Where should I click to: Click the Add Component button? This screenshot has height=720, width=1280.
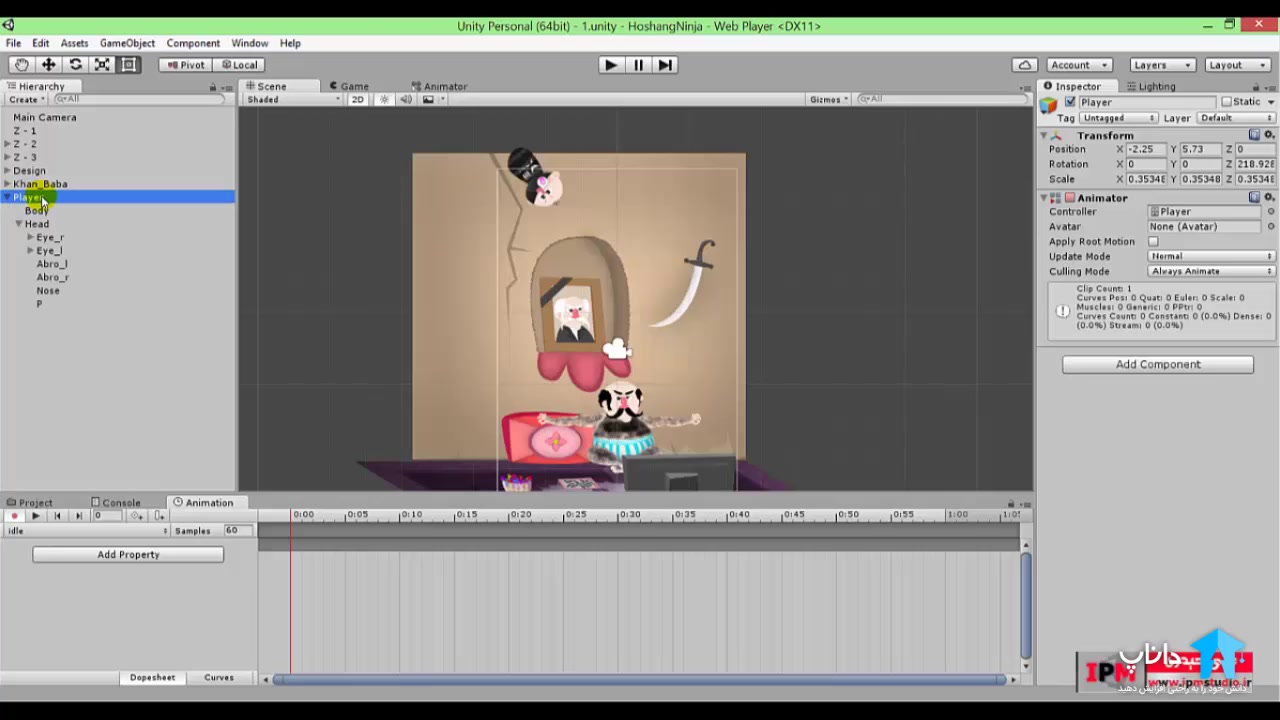(x=1157, y=364)
